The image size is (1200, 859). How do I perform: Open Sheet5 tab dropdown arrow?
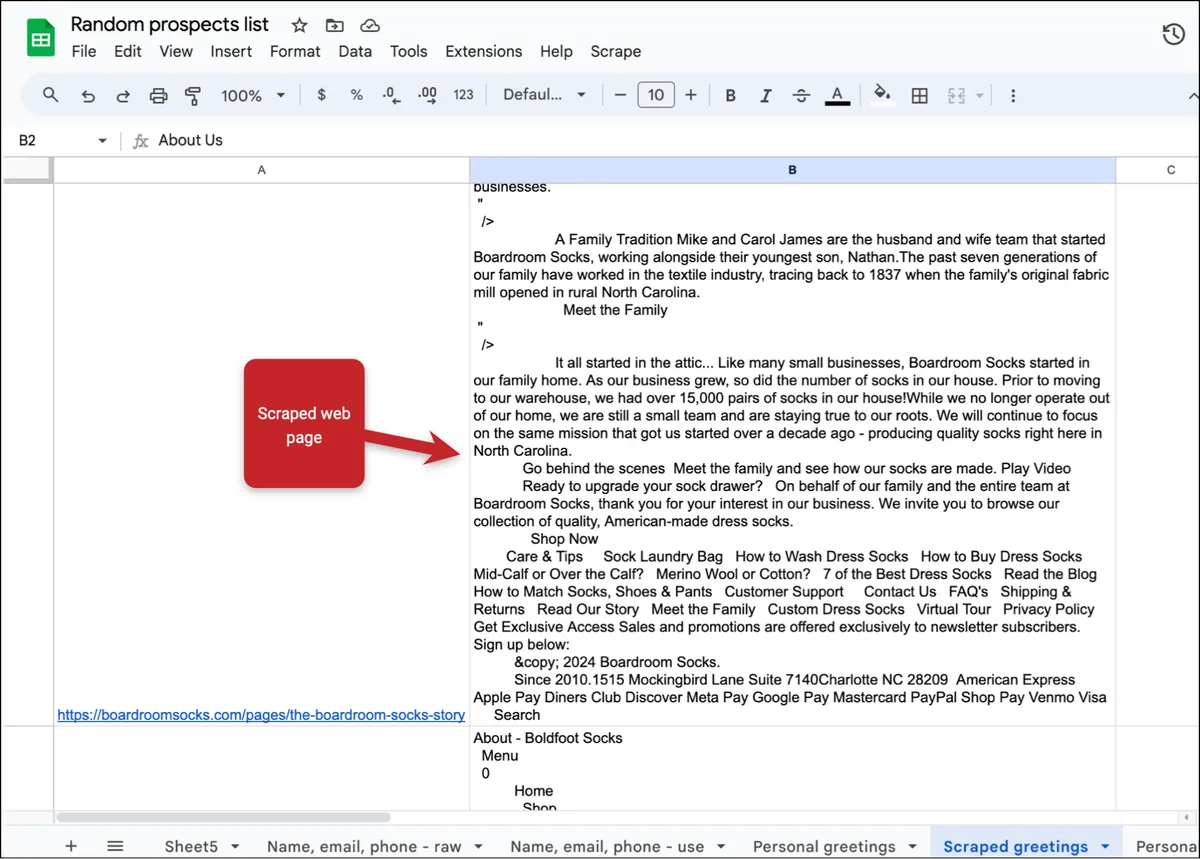pos(235,847)
